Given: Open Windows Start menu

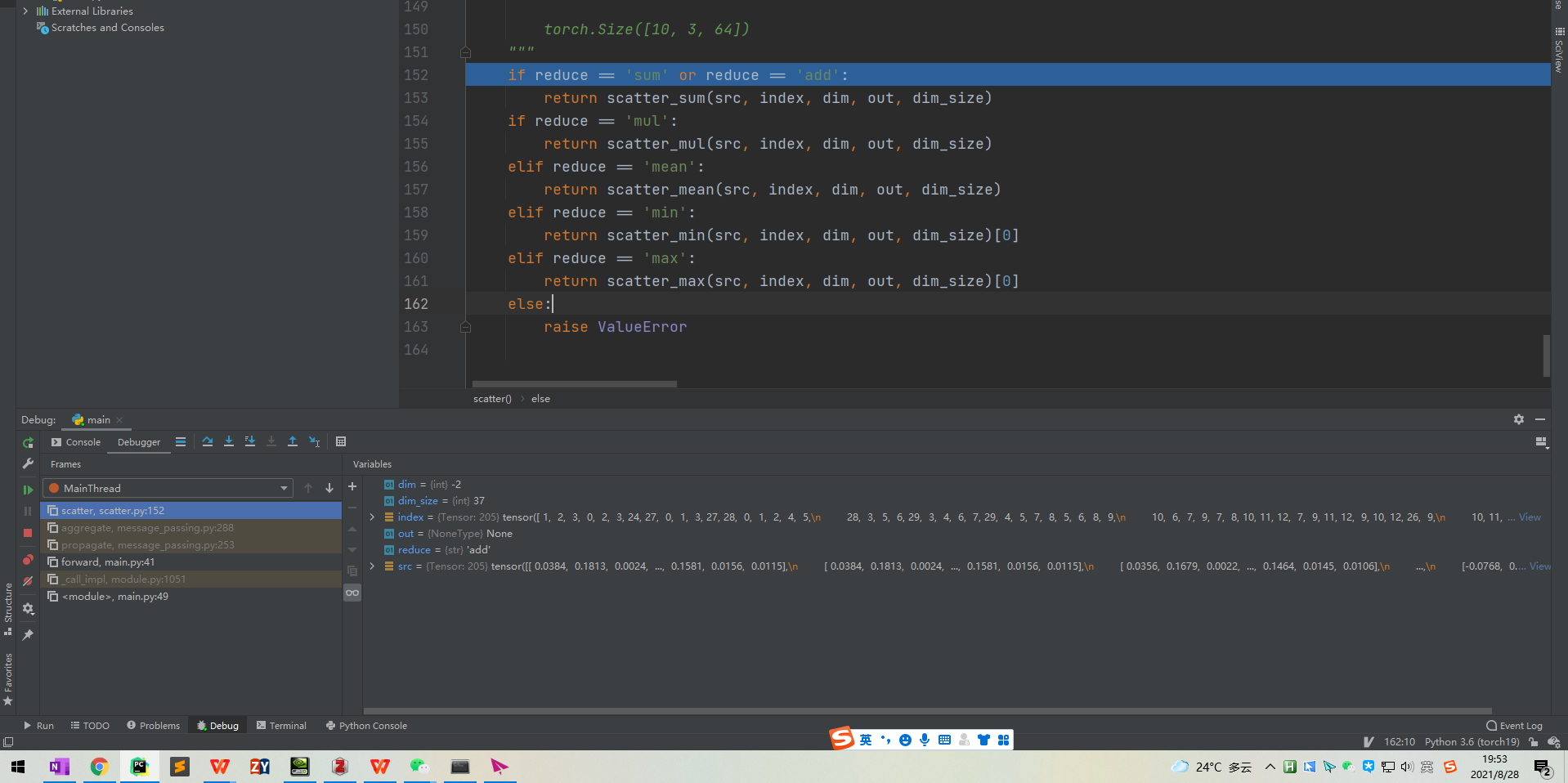Looking at the screenshot, I should coord(18,767).
